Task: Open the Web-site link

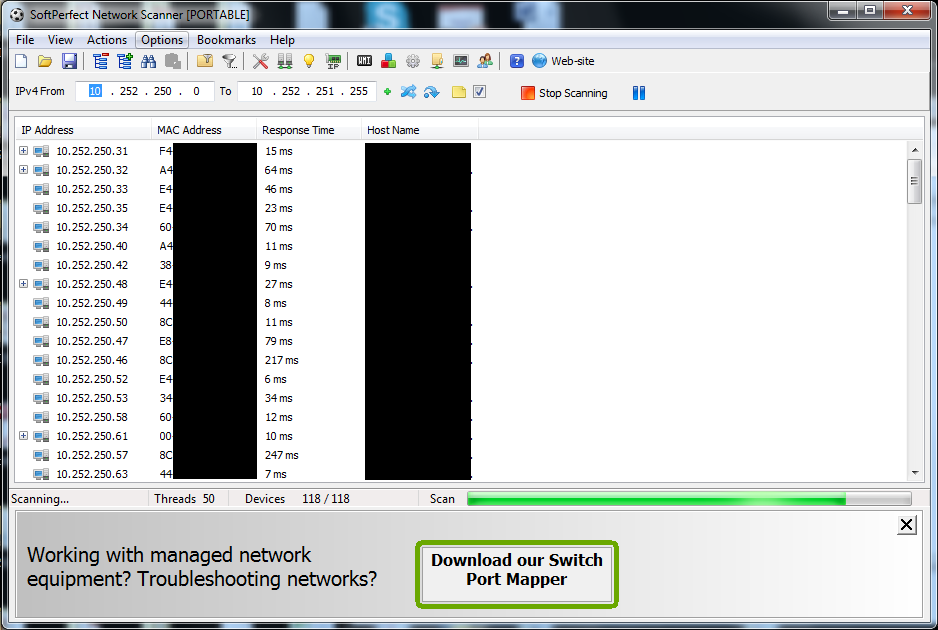Action: [x=564, y=61]
